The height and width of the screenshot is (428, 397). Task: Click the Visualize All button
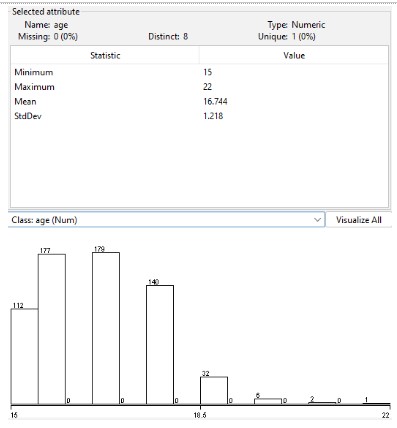(359, 220)
